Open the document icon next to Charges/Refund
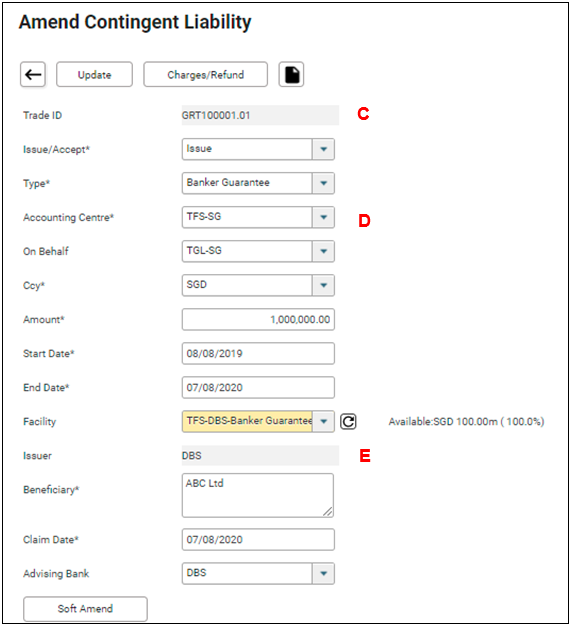The image size is (572, 627). tap(291, 74)
